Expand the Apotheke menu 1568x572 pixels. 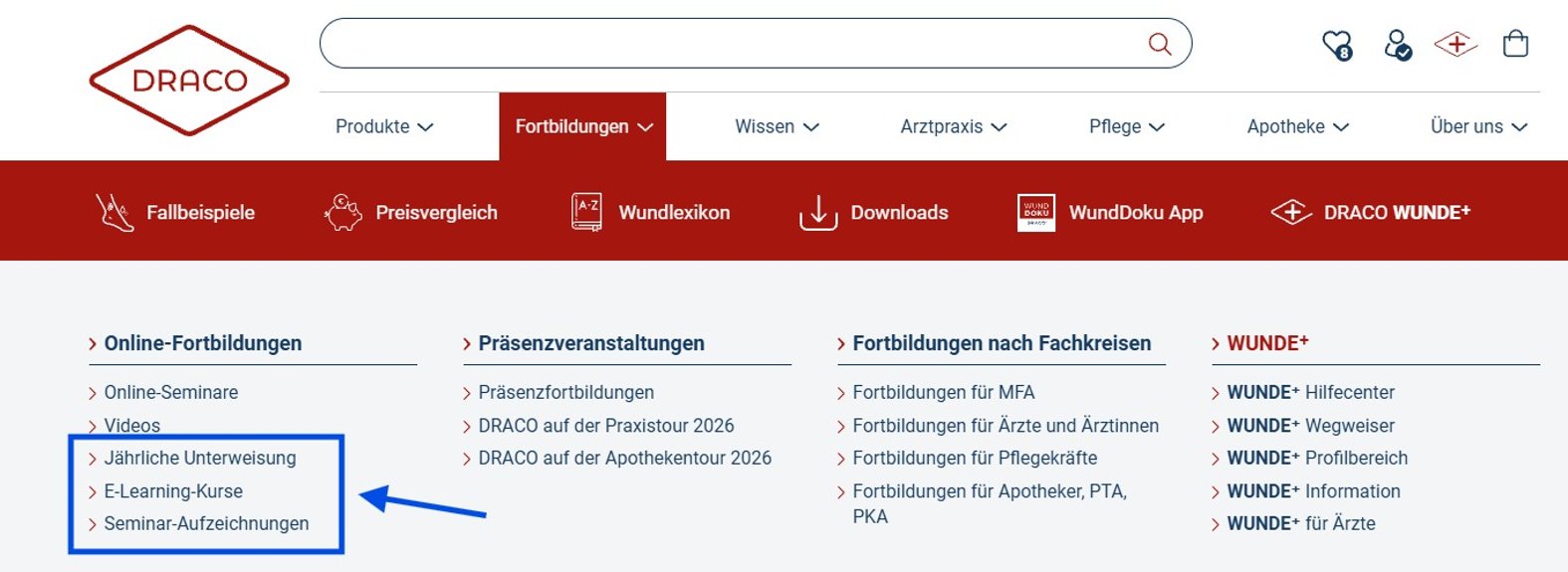click(x=1298, y=126)
